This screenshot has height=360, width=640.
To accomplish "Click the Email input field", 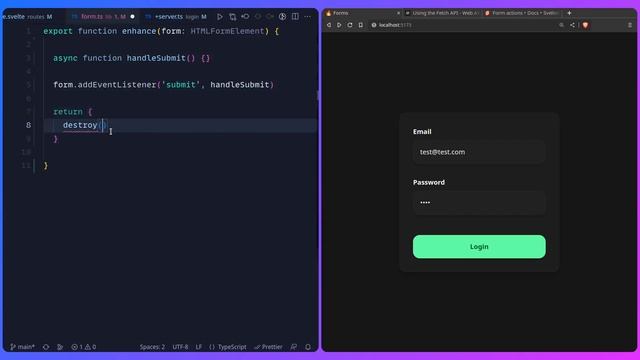I will tap(479, 152).
